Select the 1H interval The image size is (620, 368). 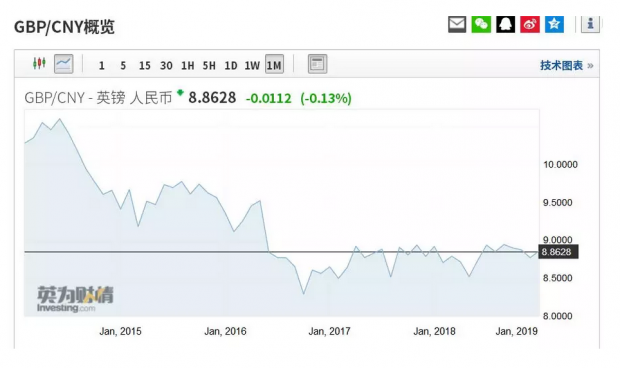(187, 65)
